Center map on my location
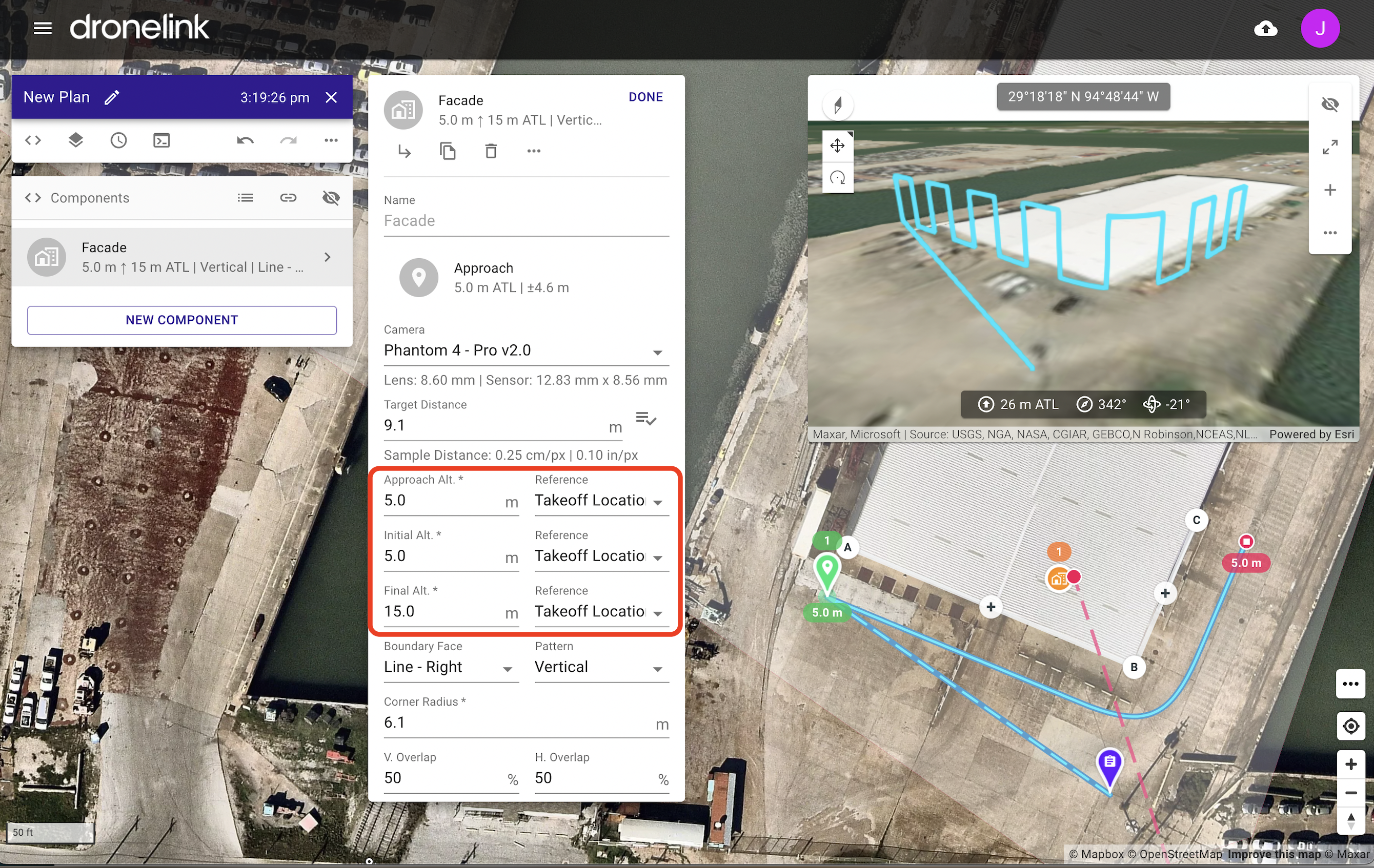 [x=1350, y=727]
